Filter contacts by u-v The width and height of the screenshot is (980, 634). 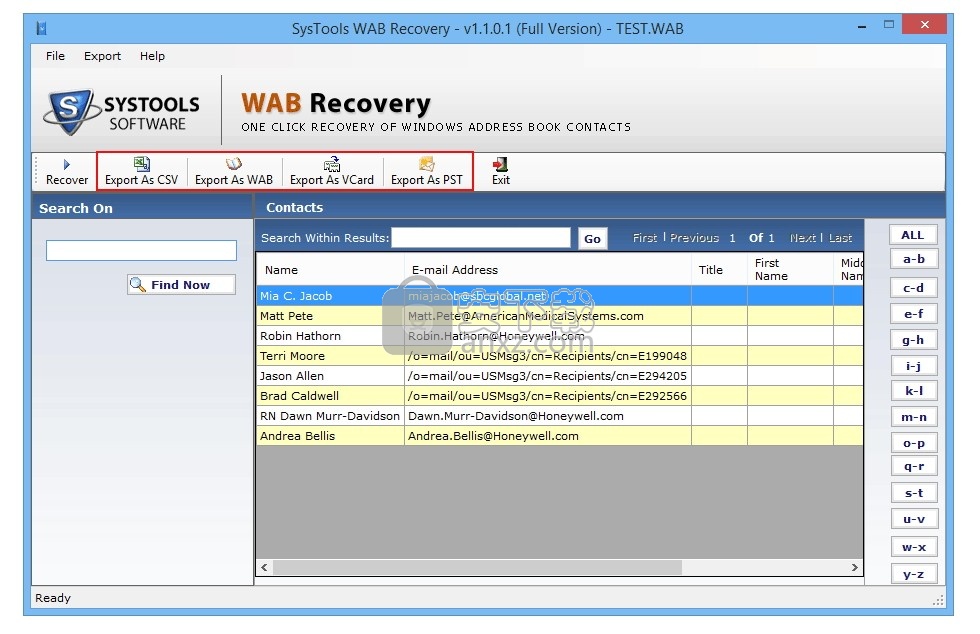pos(914,519)
